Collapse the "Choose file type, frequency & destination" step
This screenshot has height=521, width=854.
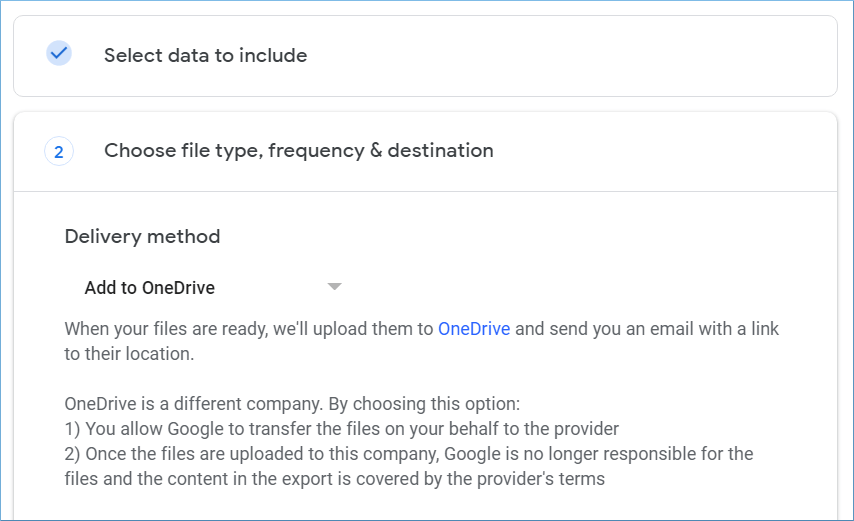pos(425,151)
